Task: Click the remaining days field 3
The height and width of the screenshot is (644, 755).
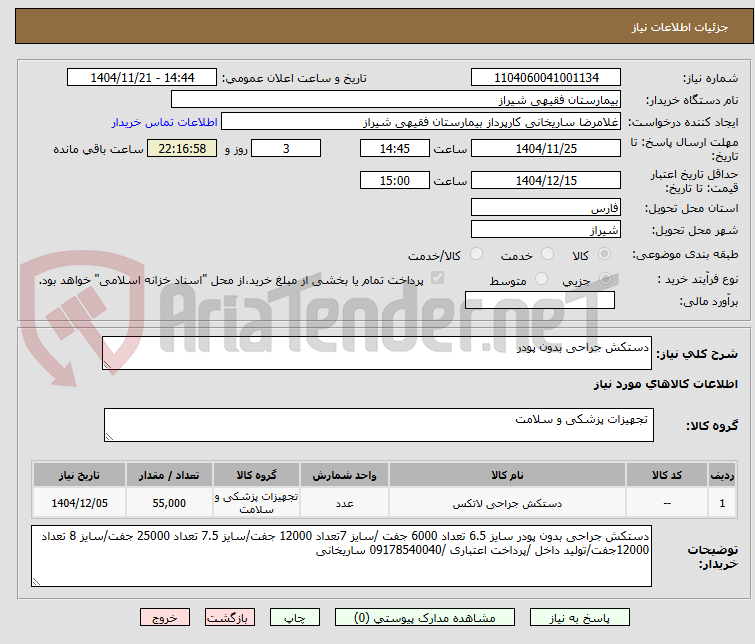Action: pyautogui.click(x=286, y=148)
